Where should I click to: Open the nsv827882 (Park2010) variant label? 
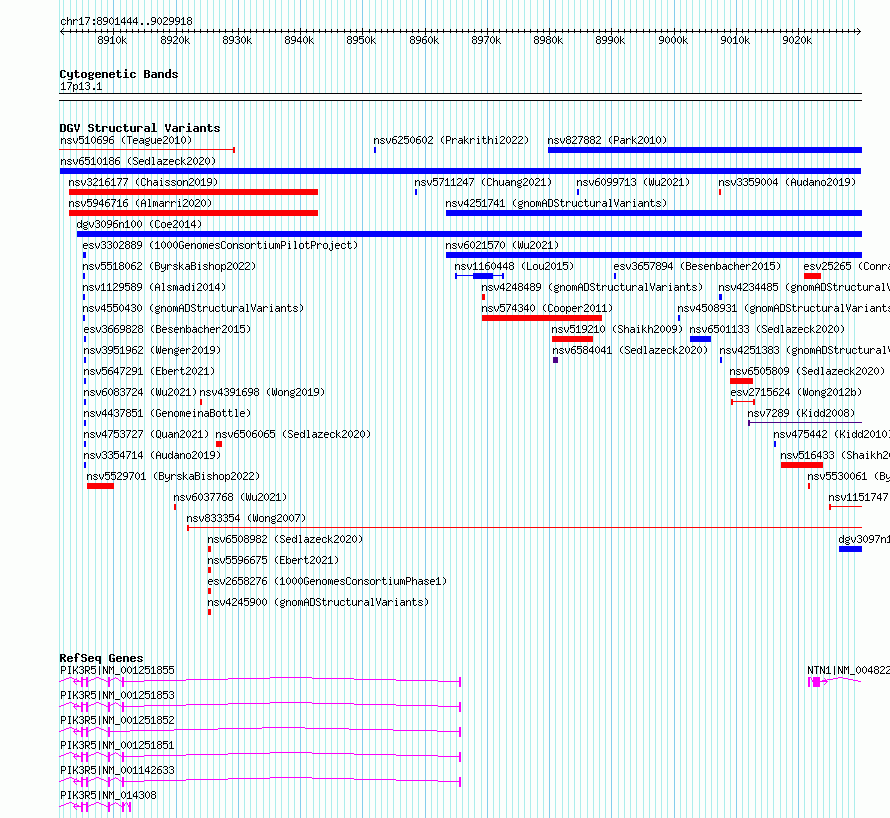pyautogui.click(x=607, y=140)
